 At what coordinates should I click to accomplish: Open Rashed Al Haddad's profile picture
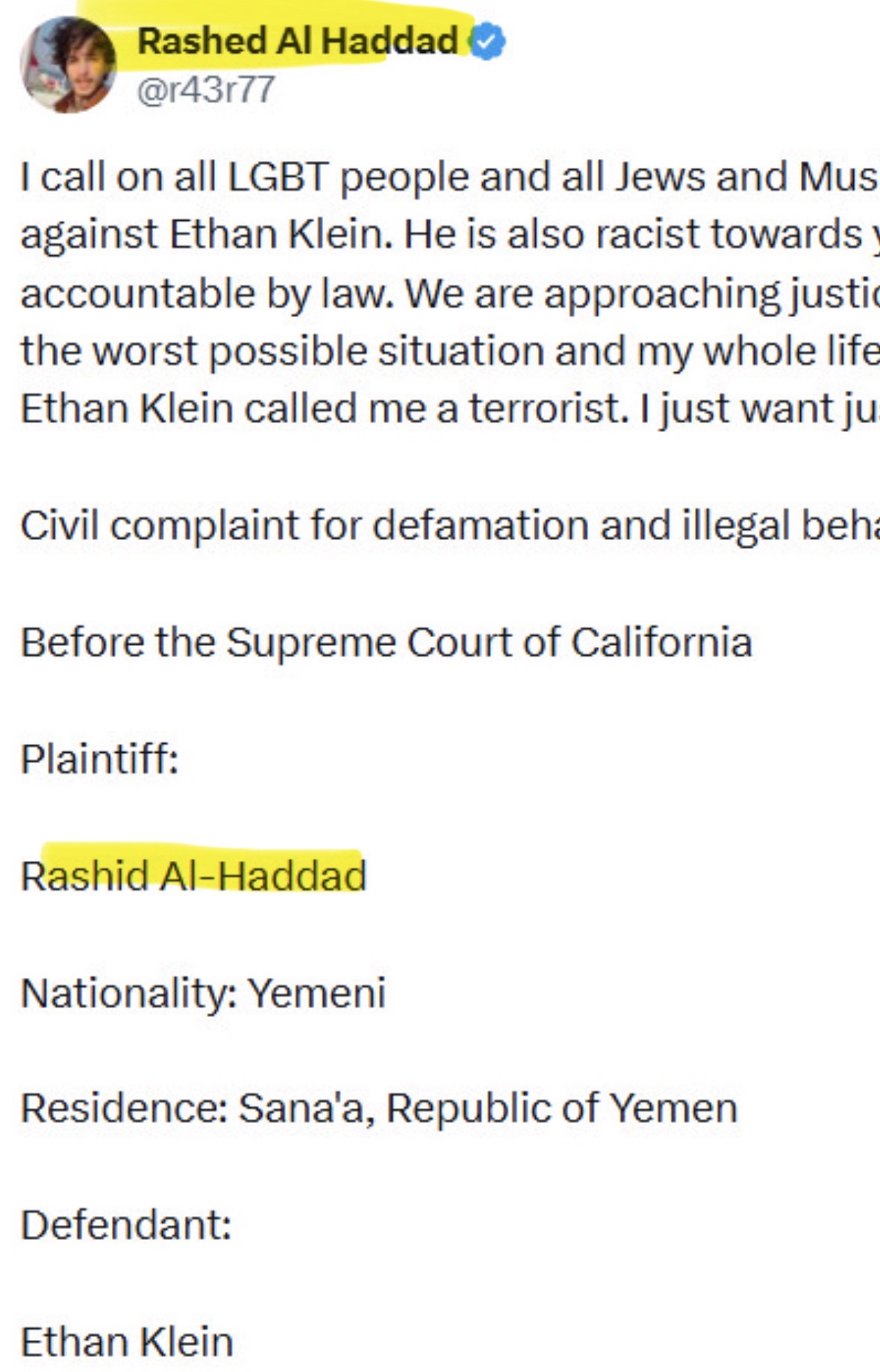pos(68,65)
